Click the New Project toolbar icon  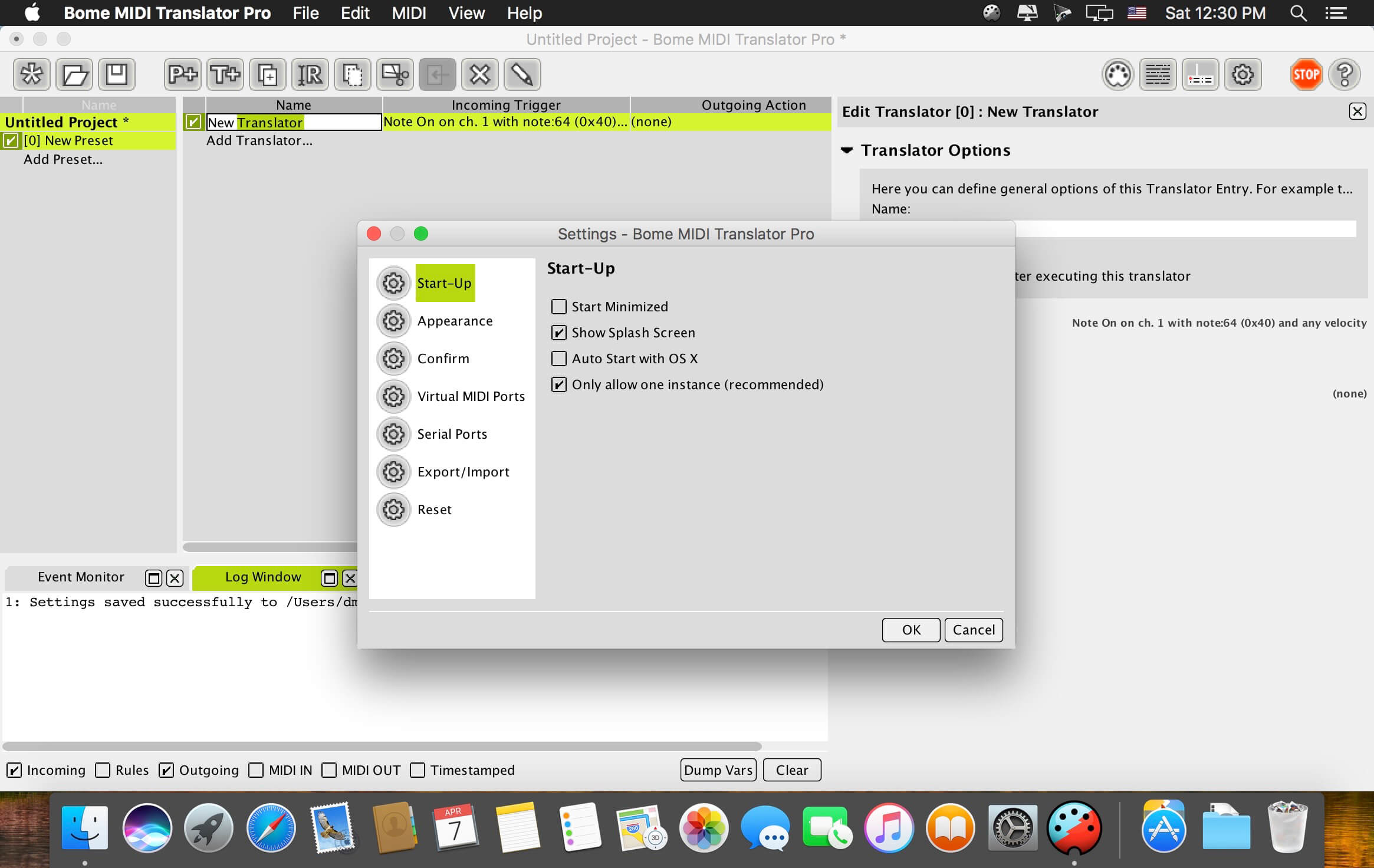[32, 74]
